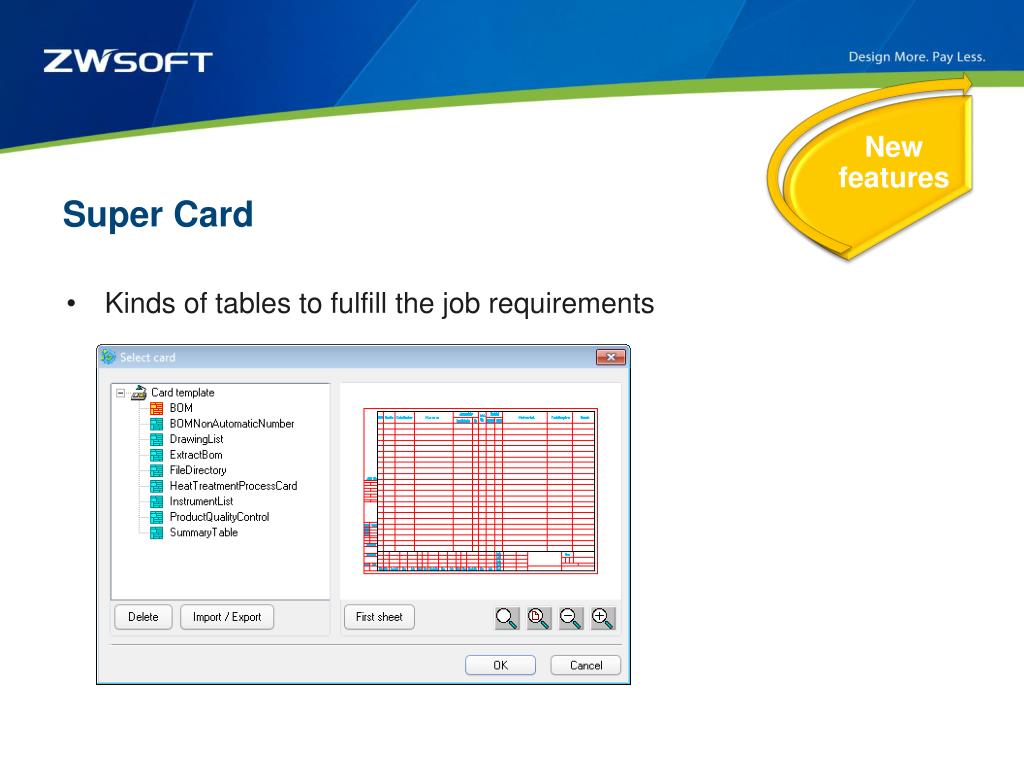The height and width of the screenshot is (768, 1024).
Task: Select the Card template root item
Action: pos(183,392)
